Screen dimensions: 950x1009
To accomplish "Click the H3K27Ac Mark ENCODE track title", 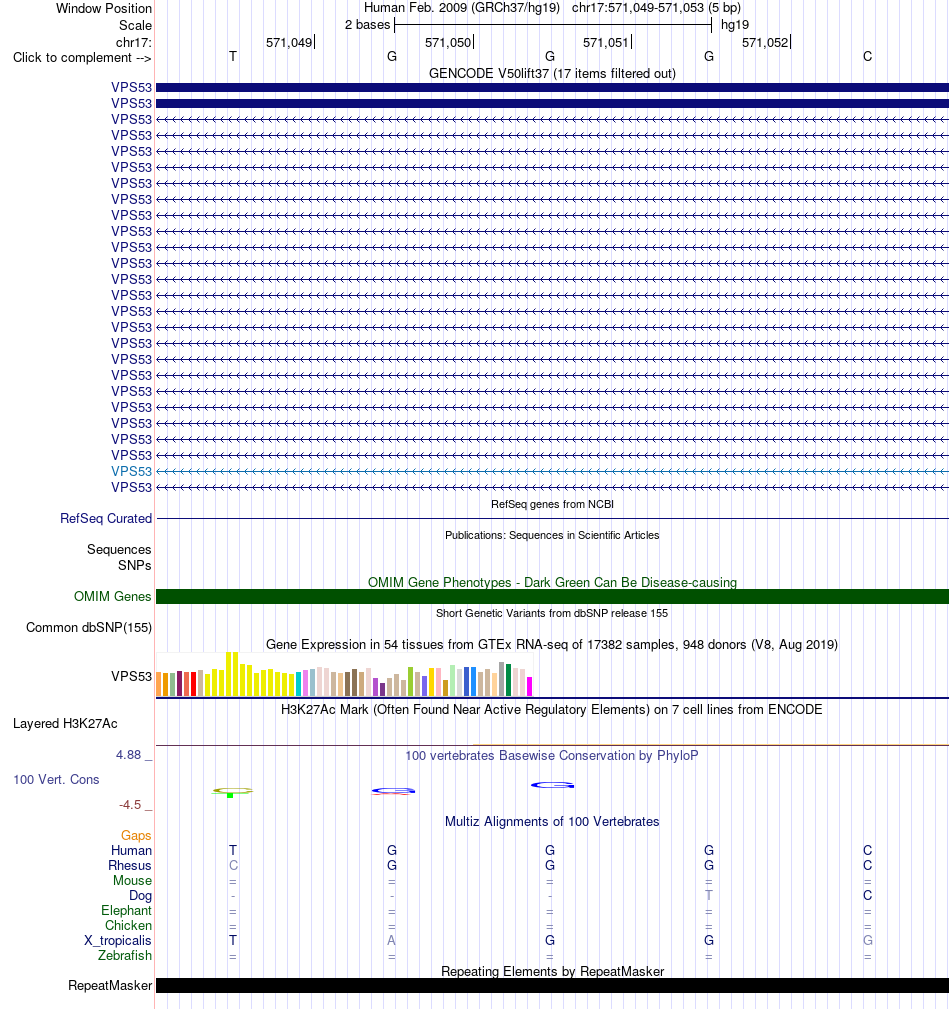I will click(x=552, y=710).
